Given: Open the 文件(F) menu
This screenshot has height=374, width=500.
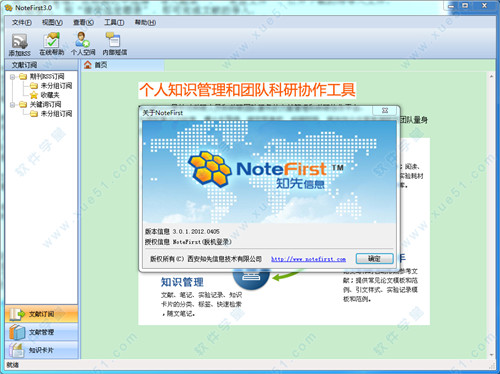Looking at the screenshot, I should coord(22,22).
